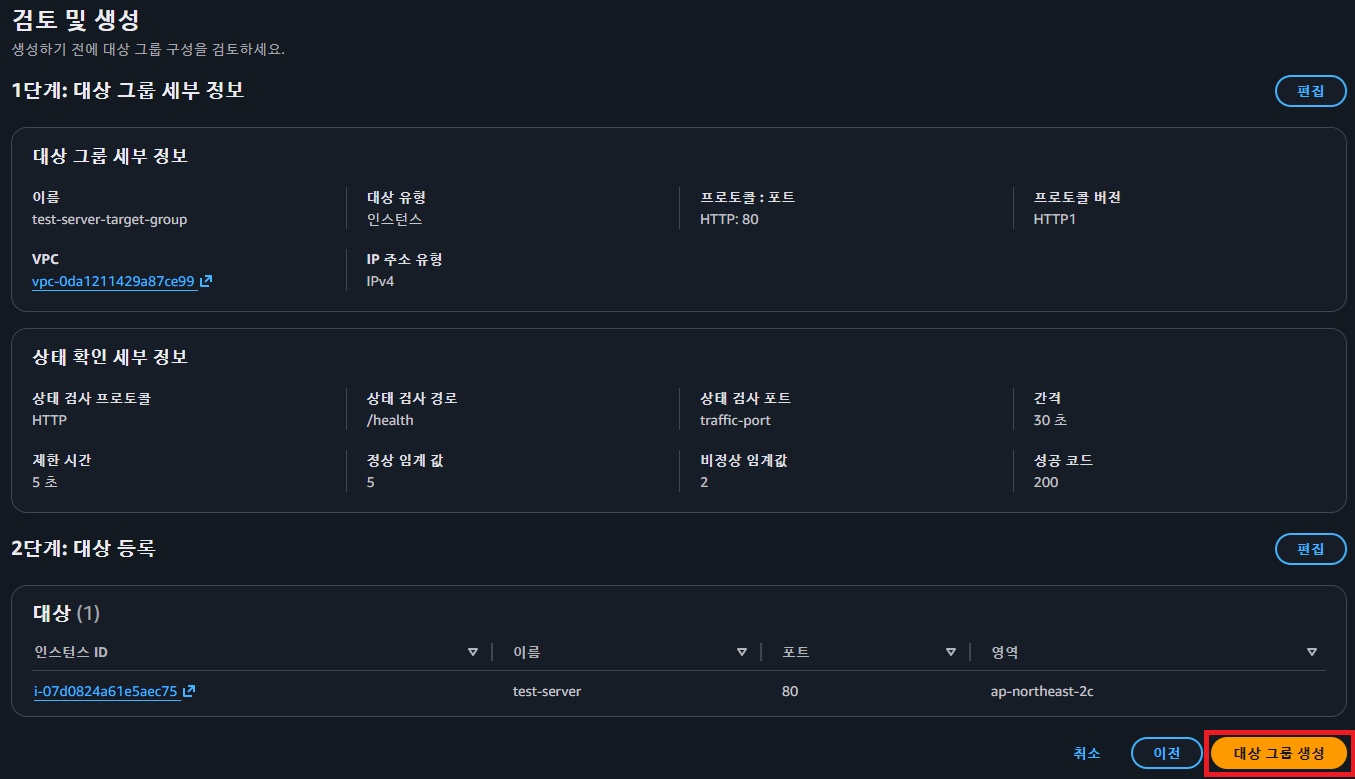Click 편집 button for 1단계 대상 그룹 세부 정보

pos(1310,91)
